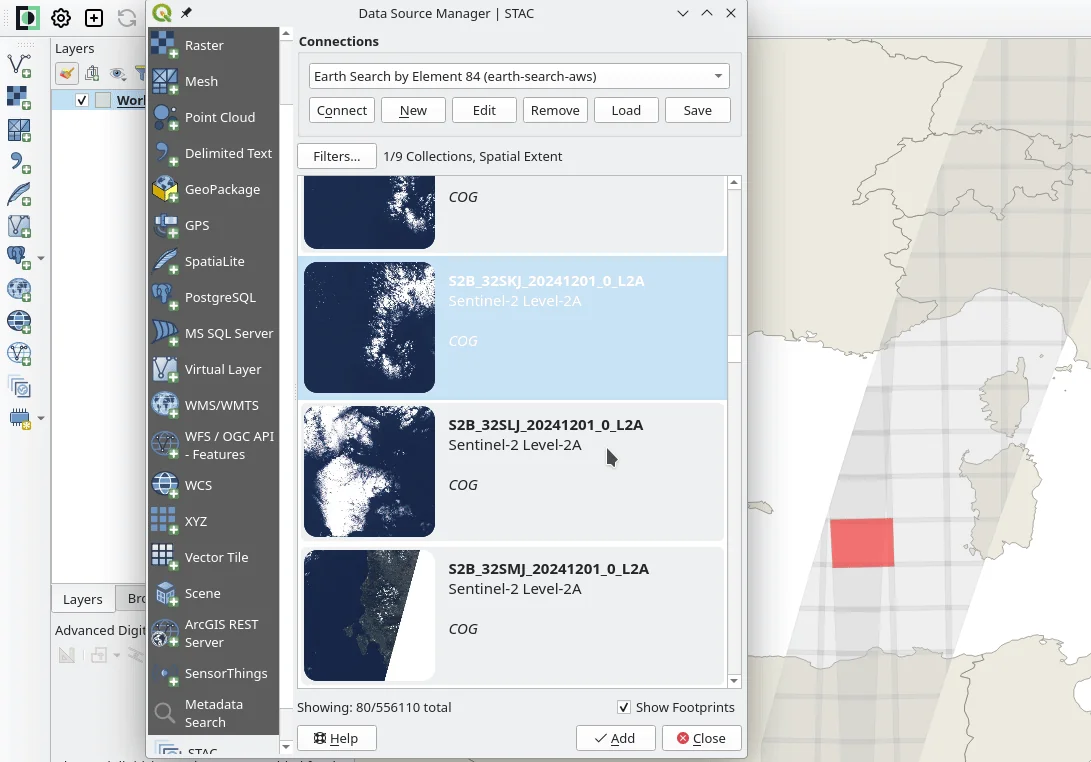The height and width of the screenshot is (762, 1091).
Task: Select the S2B_32SMJ_20241201_0_L2A thumbnail
Action: coord(369,615)
